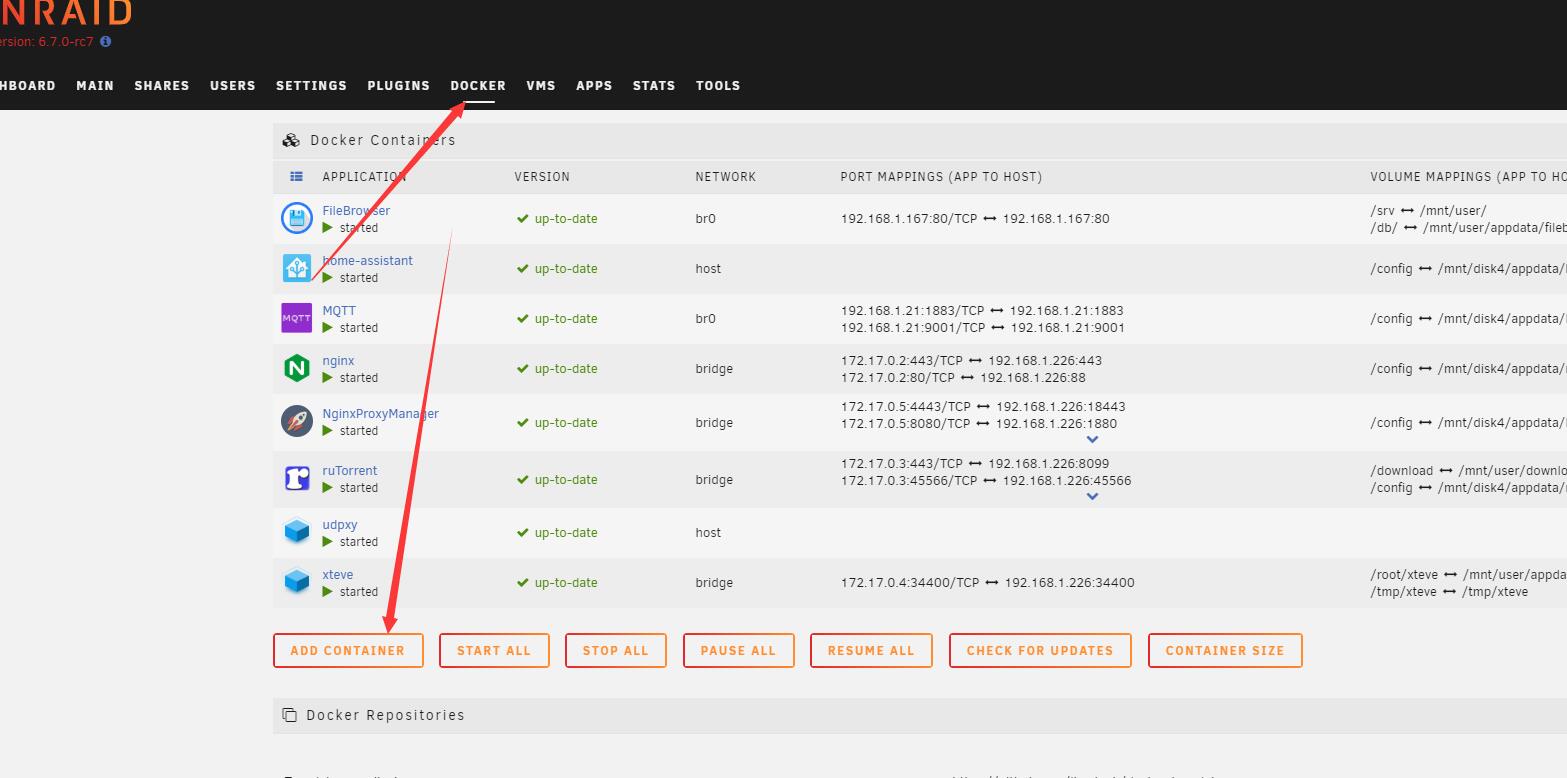Screen dimensions: 1567x778
Task: Click the home-assistant container icon
Action: pyautogui.click(x=297, y=268)
